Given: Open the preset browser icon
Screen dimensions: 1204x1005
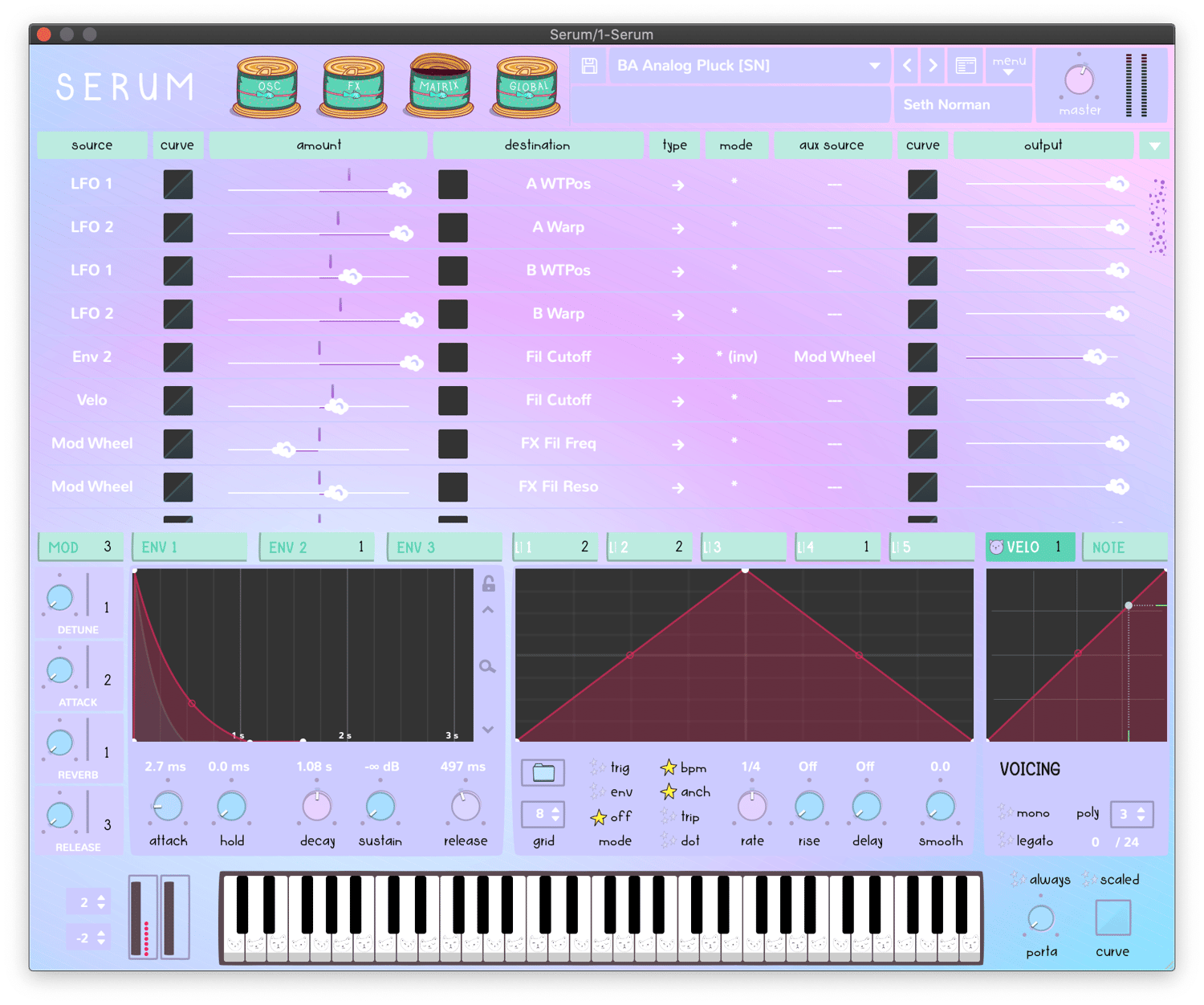Looking at the screenshot, I should (x=966, y=66).
